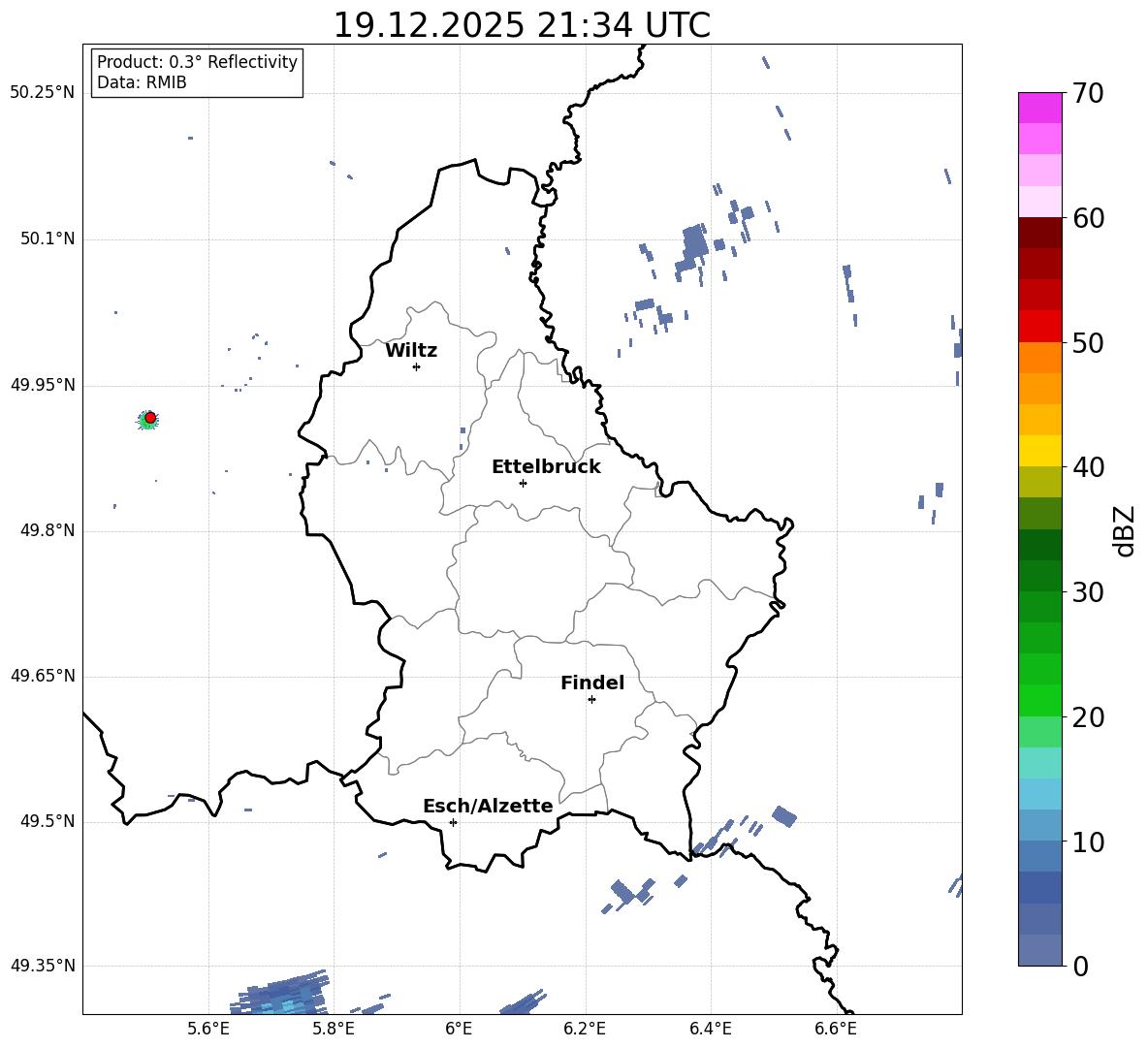The height and width of the screenshot is (1048, 1148).
Task: Click the 6.2°E longitude label
Action: pos(585,1029)
